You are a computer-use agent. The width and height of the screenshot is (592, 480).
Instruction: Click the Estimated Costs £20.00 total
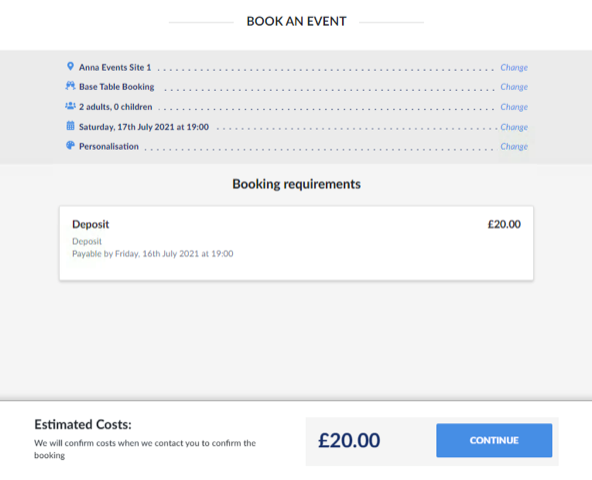click(349, 440)
